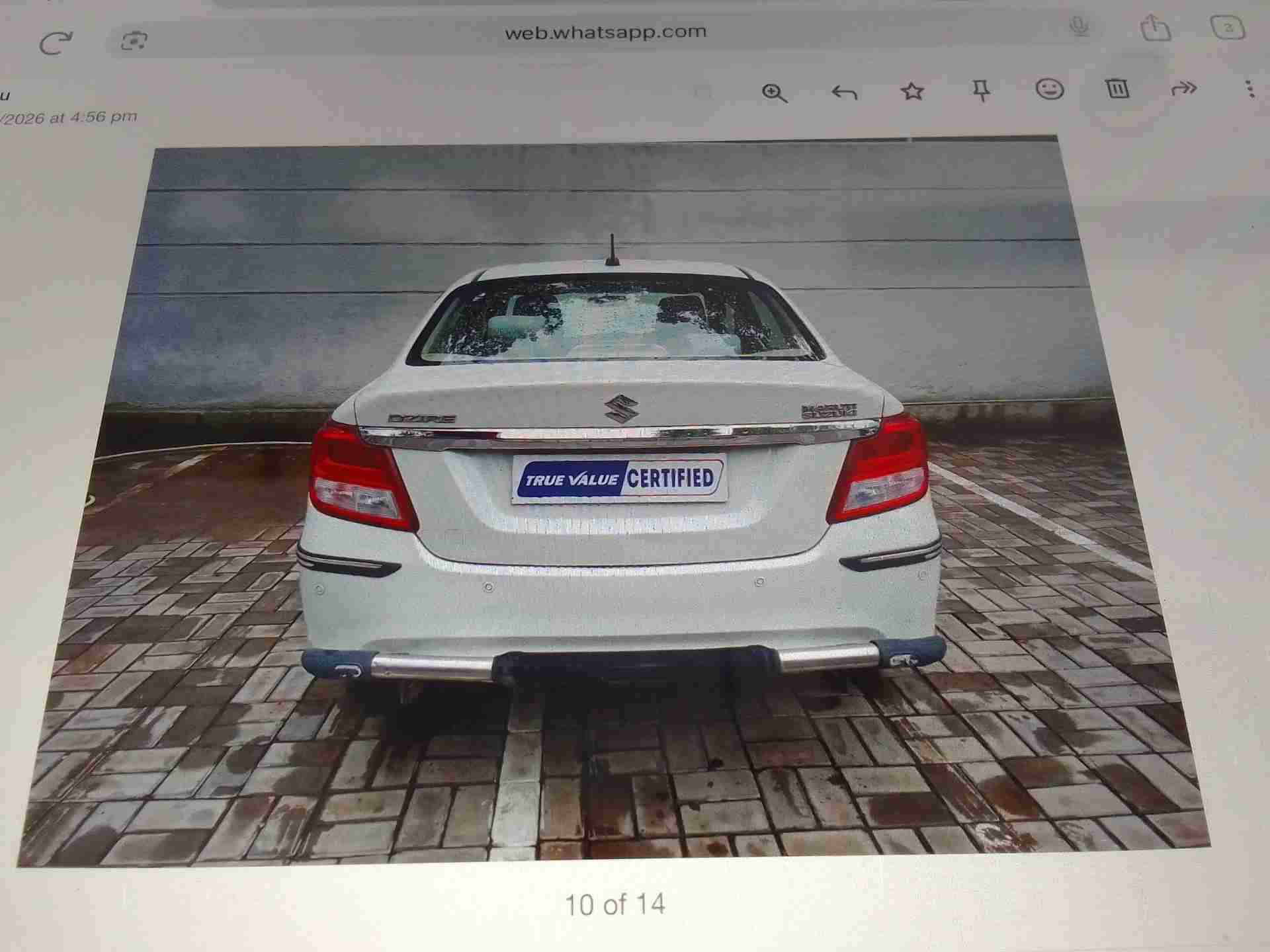Forward the image to another chat
Image resolution: width=1270 pixels, height=952 pixels.
point(1184,88)
